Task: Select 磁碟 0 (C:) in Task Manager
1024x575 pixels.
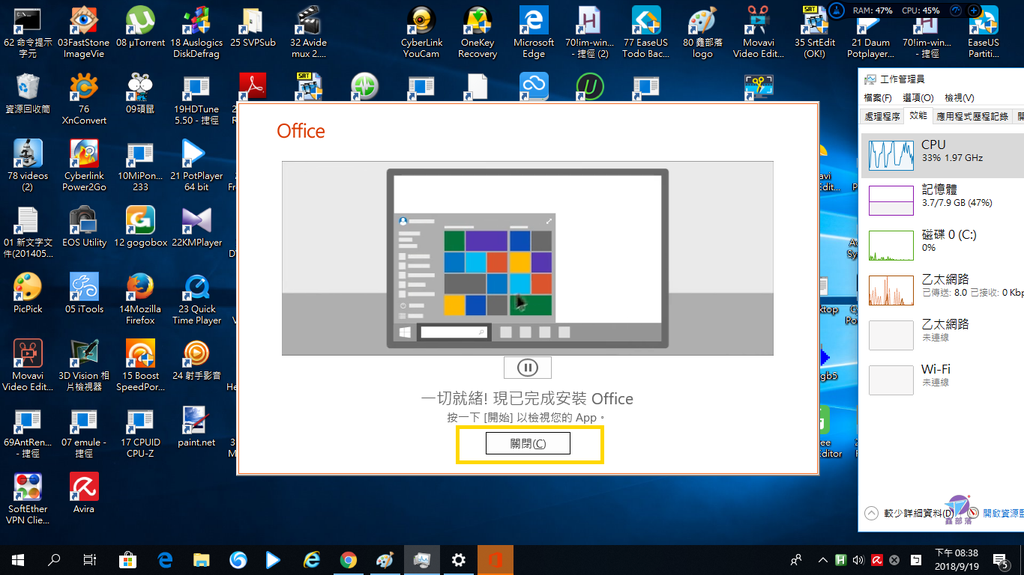Action: [942, 245]
